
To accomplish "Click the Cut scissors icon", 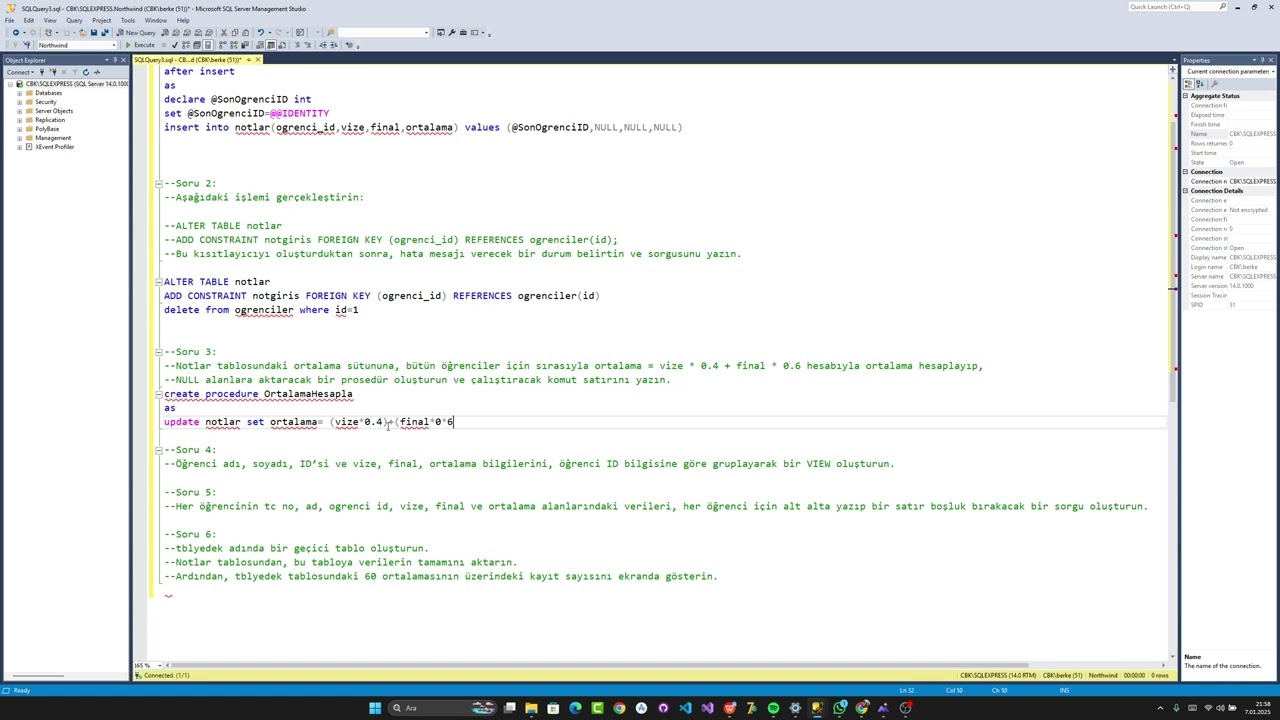I will tap(226, 32).
